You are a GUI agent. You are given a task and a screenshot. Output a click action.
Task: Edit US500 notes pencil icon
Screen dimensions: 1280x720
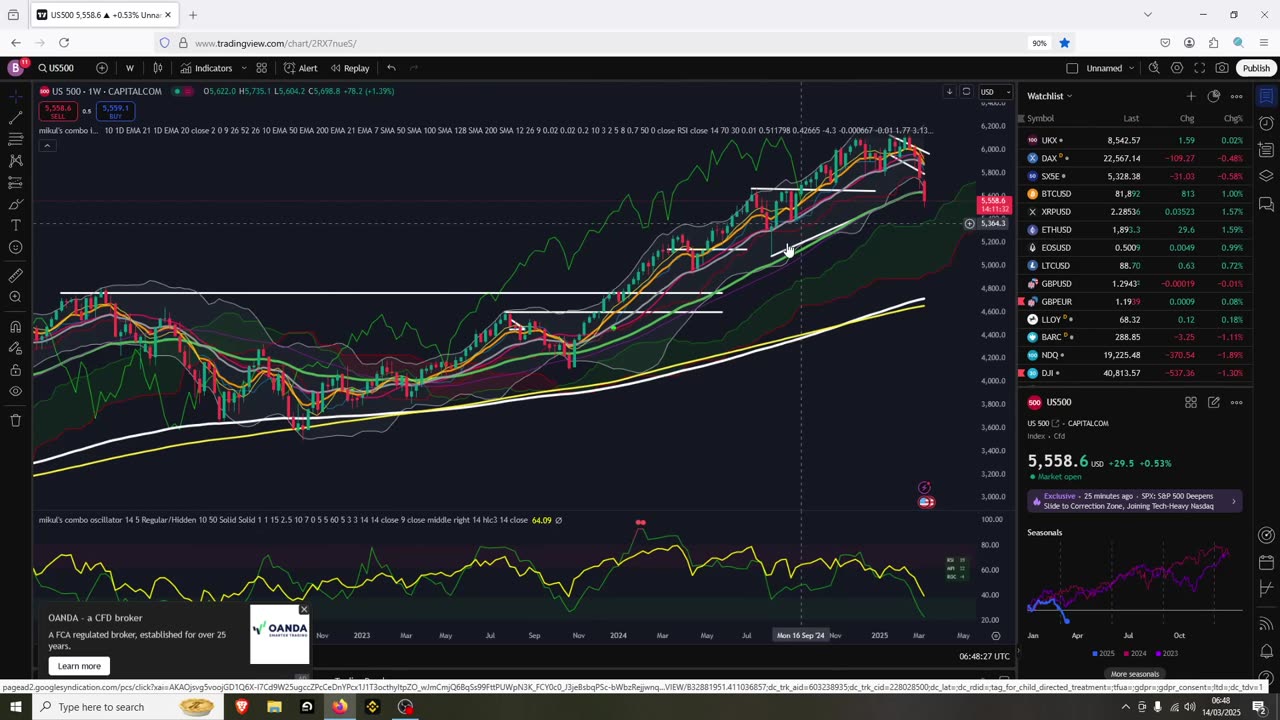pyautogui.click(x=1213, y=402)
